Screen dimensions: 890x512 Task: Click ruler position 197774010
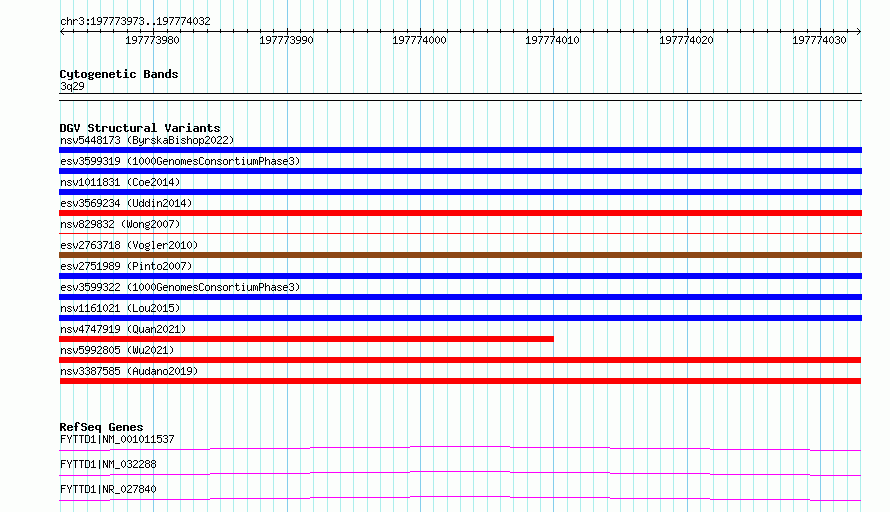(x=552, y=40)
